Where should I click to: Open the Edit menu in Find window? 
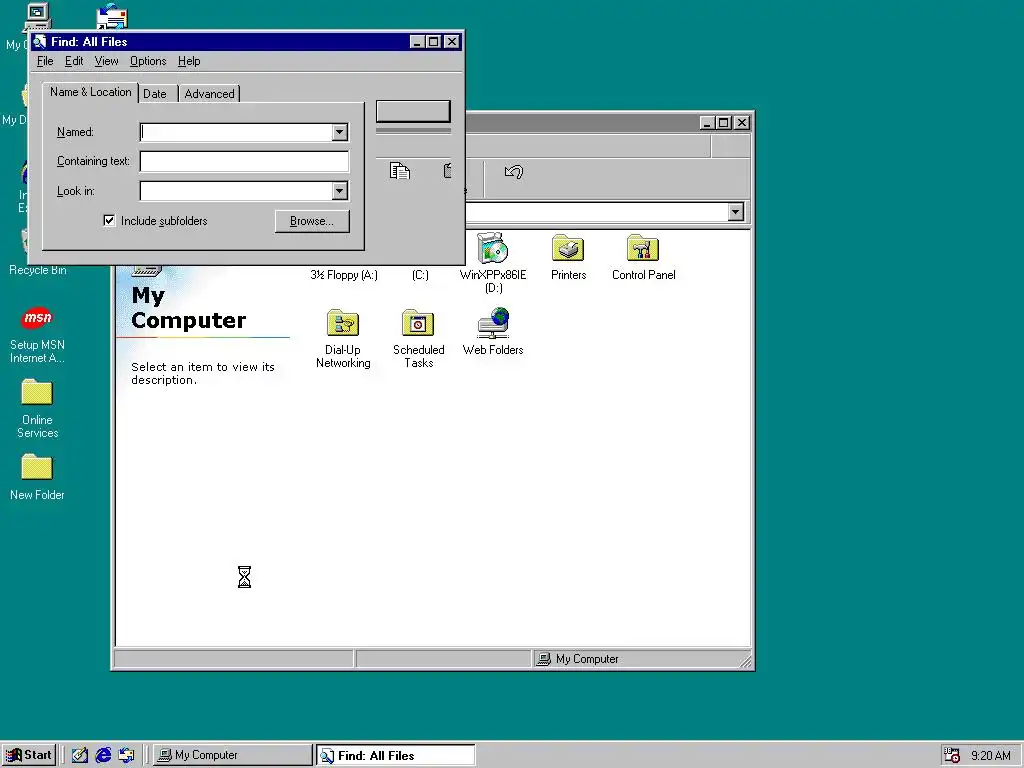74,61
